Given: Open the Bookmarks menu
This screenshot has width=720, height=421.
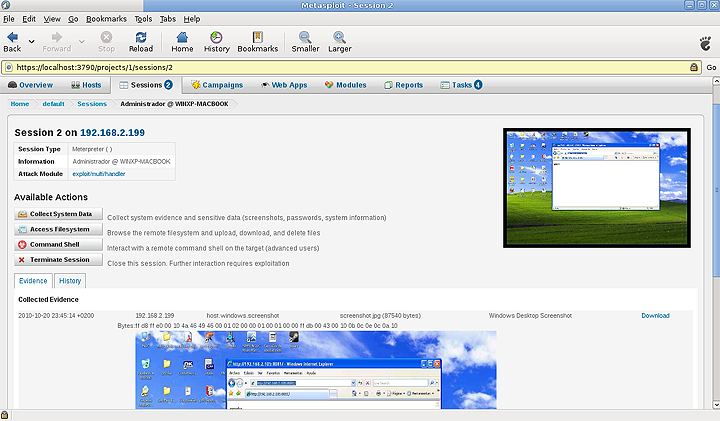Looking at the screenshot, I should [x=106, y=19].
